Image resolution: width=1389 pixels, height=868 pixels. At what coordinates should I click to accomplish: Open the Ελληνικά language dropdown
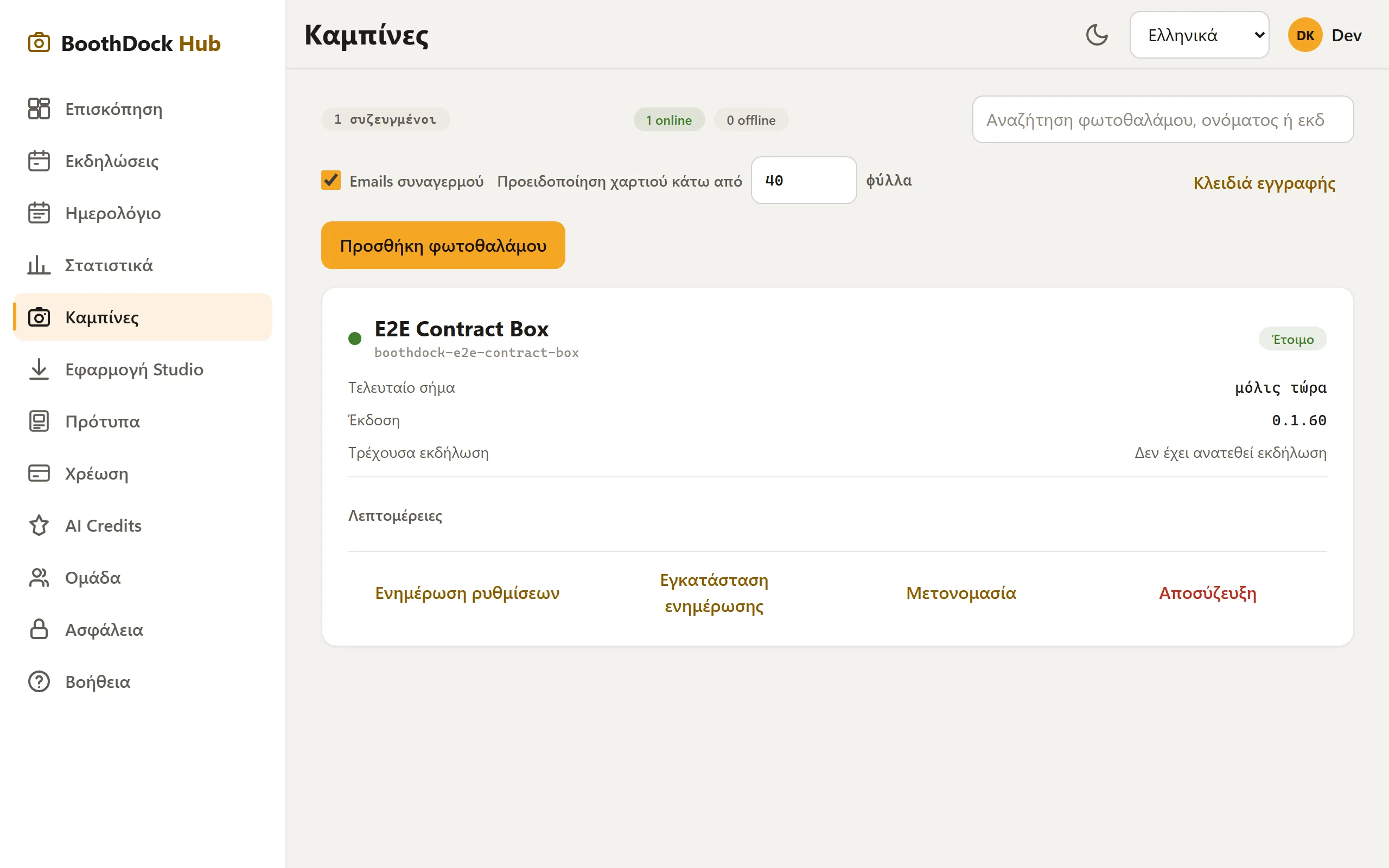(x=1199, y=35)
